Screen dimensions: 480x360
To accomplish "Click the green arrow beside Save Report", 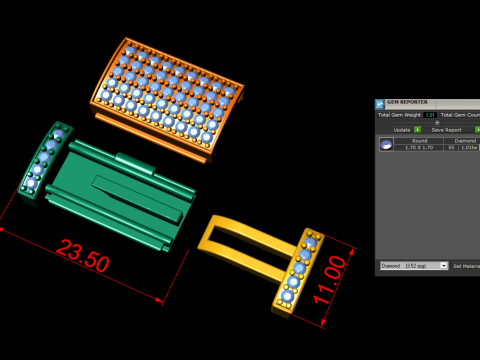I will tap(478, 130).
